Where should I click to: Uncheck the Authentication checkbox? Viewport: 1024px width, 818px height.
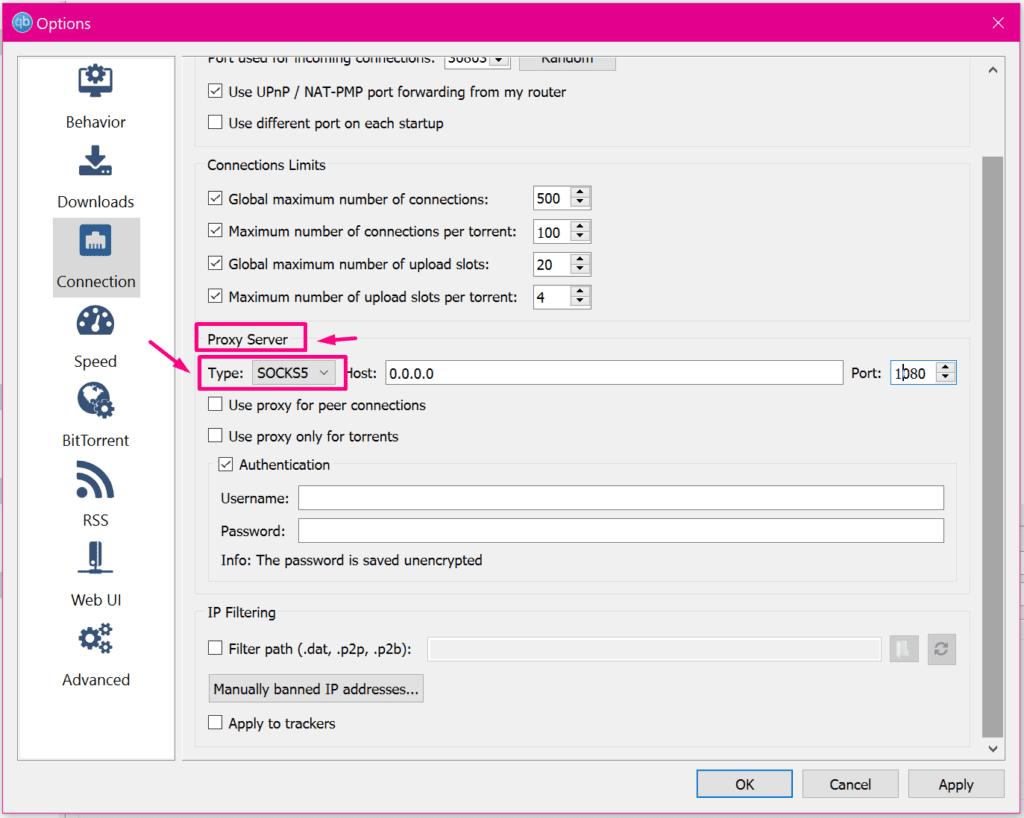point(226,465)
